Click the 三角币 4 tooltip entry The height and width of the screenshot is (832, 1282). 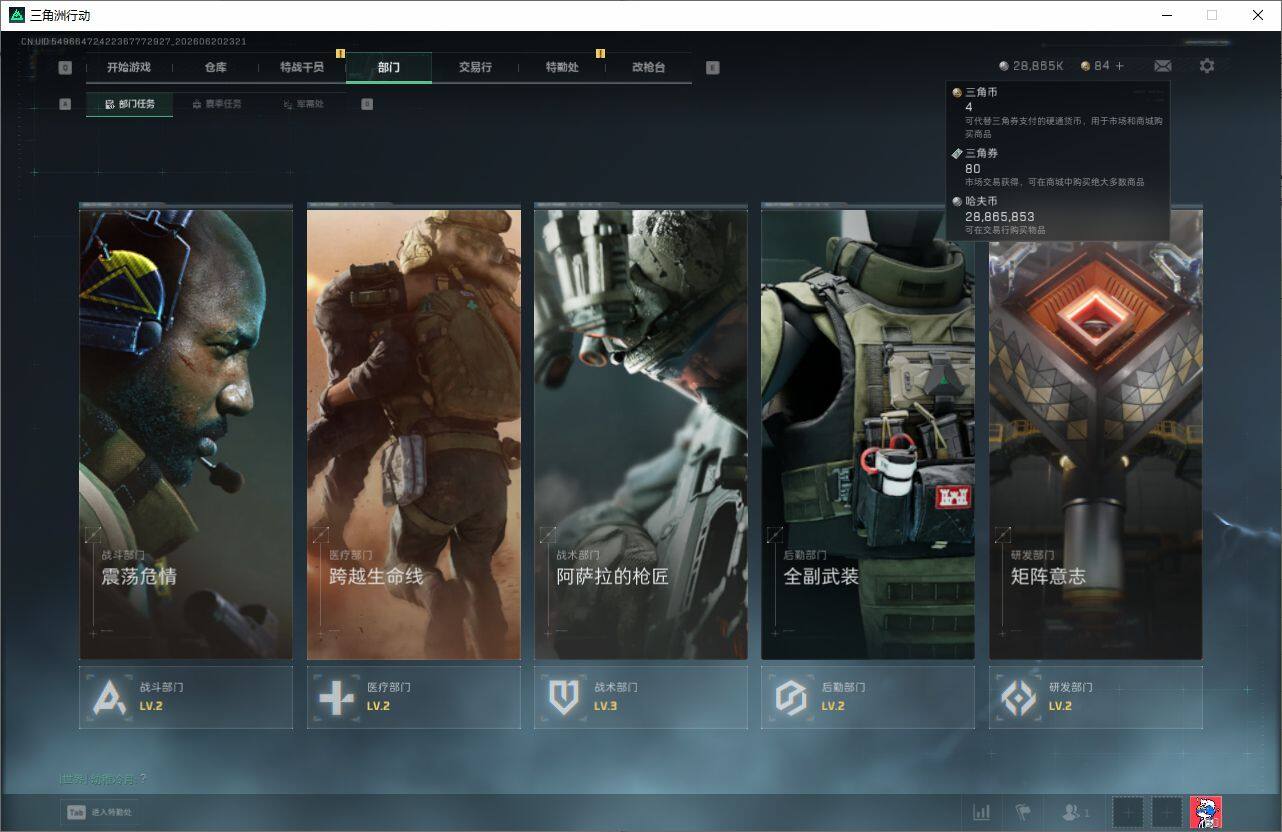[x=1055, y=112]
